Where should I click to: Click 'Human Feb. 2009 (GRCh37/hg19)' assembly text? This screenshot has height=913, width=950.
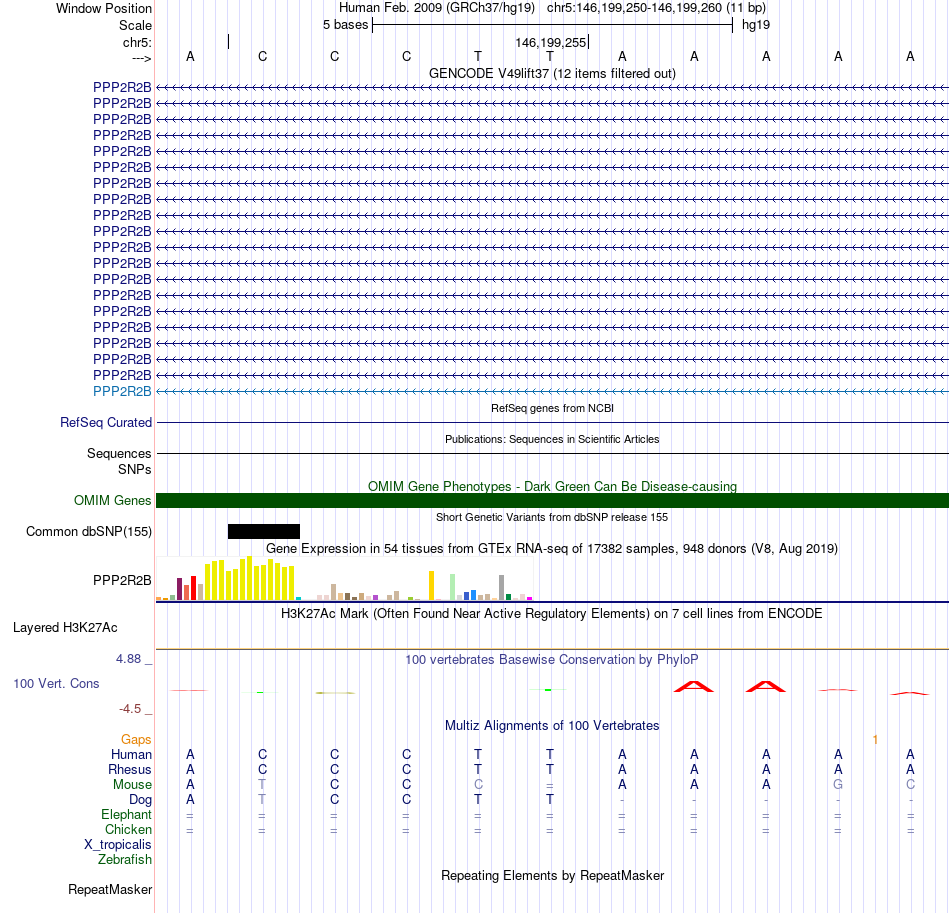click(x=437, y=8)
